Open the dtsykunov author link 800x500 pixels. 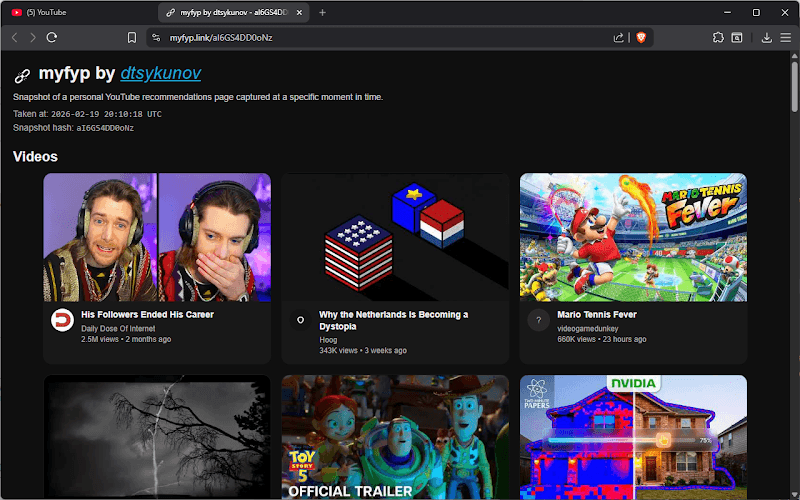click(161, 73)
